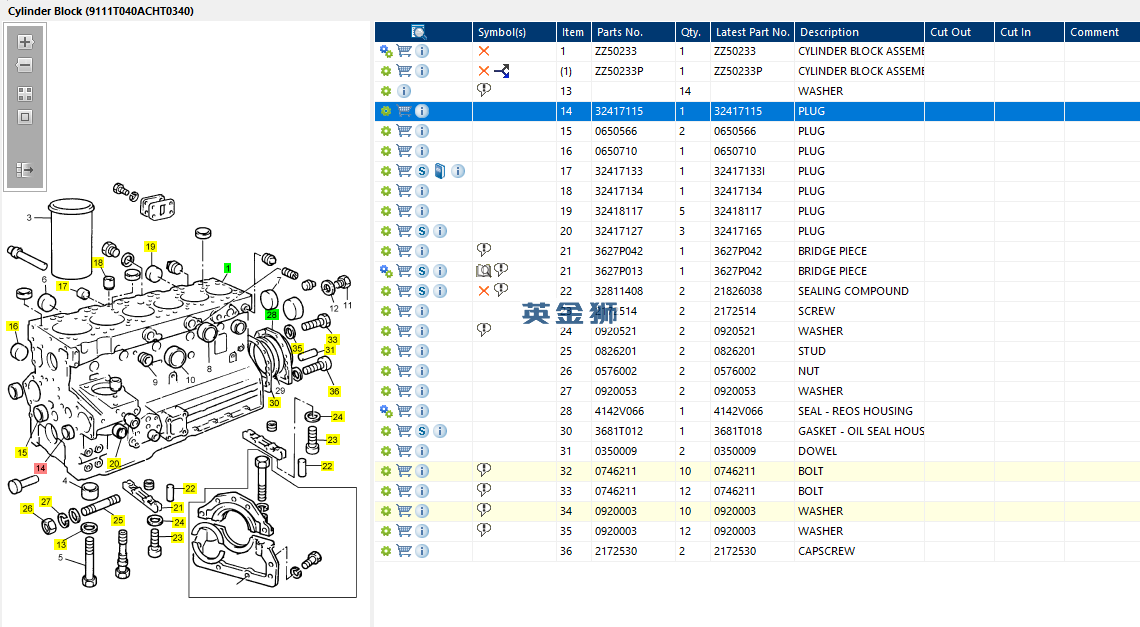Screen dimensions: 1140x627
Task: Sort by the Item column header
Action: tap(574, 32)
